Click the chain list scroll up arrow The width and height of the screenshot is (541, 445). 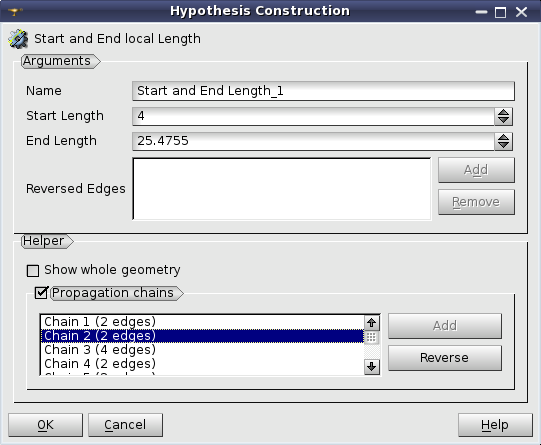tap(372, 323)
